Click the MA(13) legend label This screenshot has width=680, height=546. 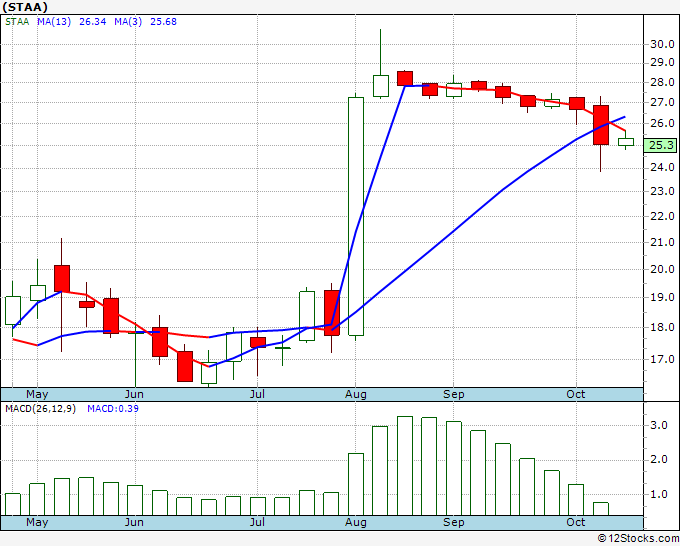pyautogui.click(x=54, y=22)
